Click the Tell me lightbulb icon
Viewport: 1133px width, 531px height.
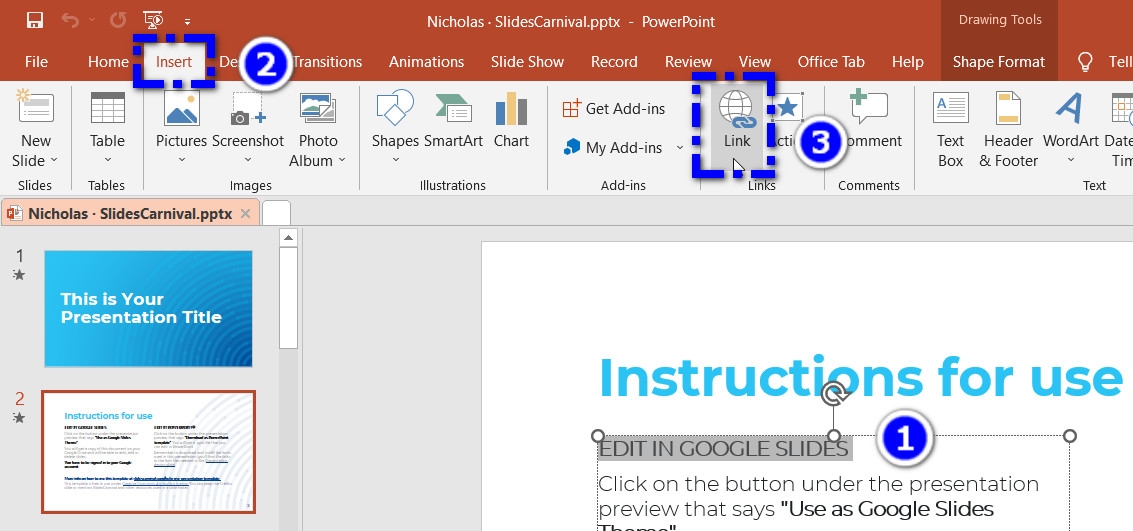coord(1085,61)
